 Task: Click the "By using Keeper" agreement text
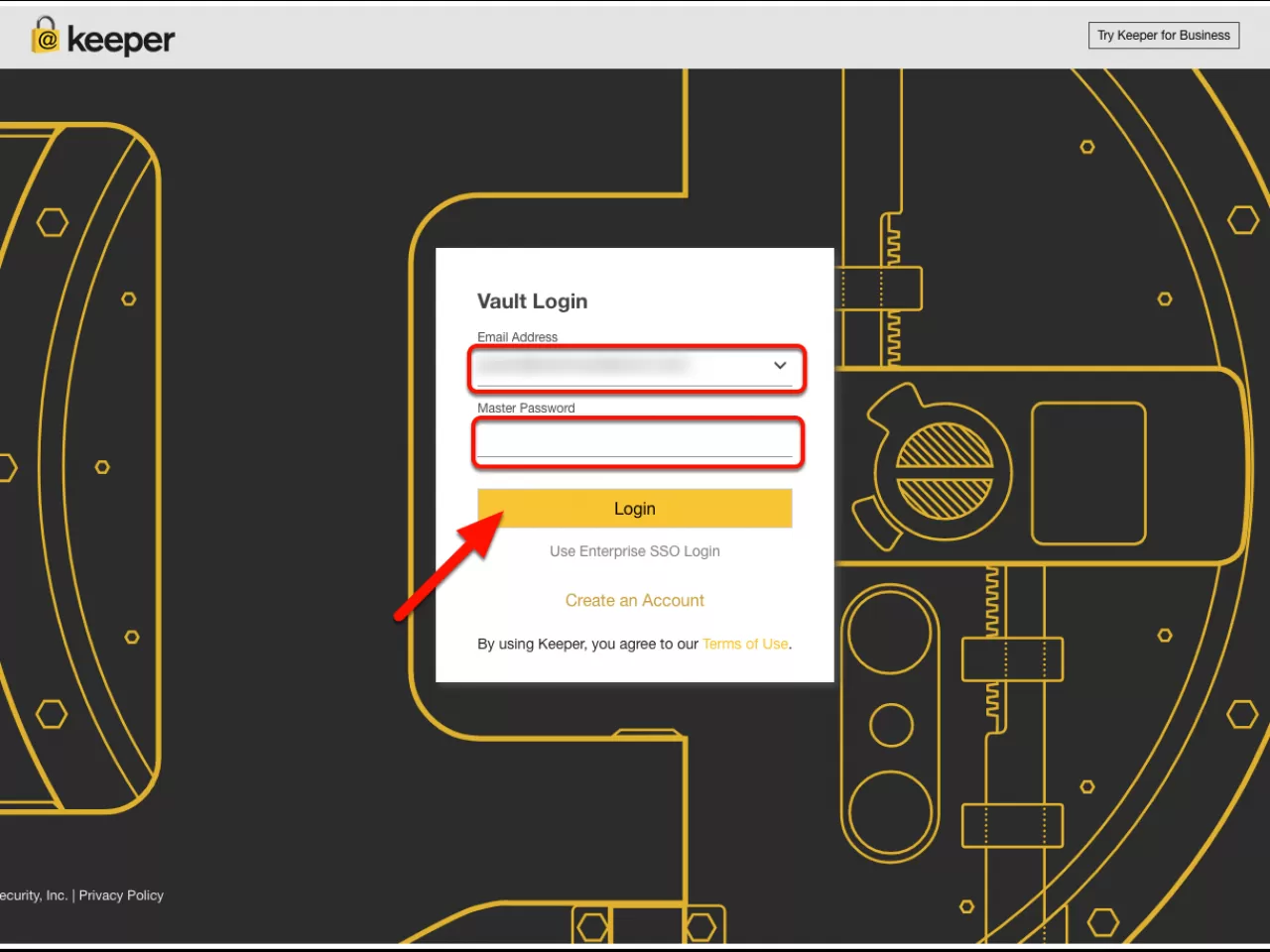click(587, 645)
